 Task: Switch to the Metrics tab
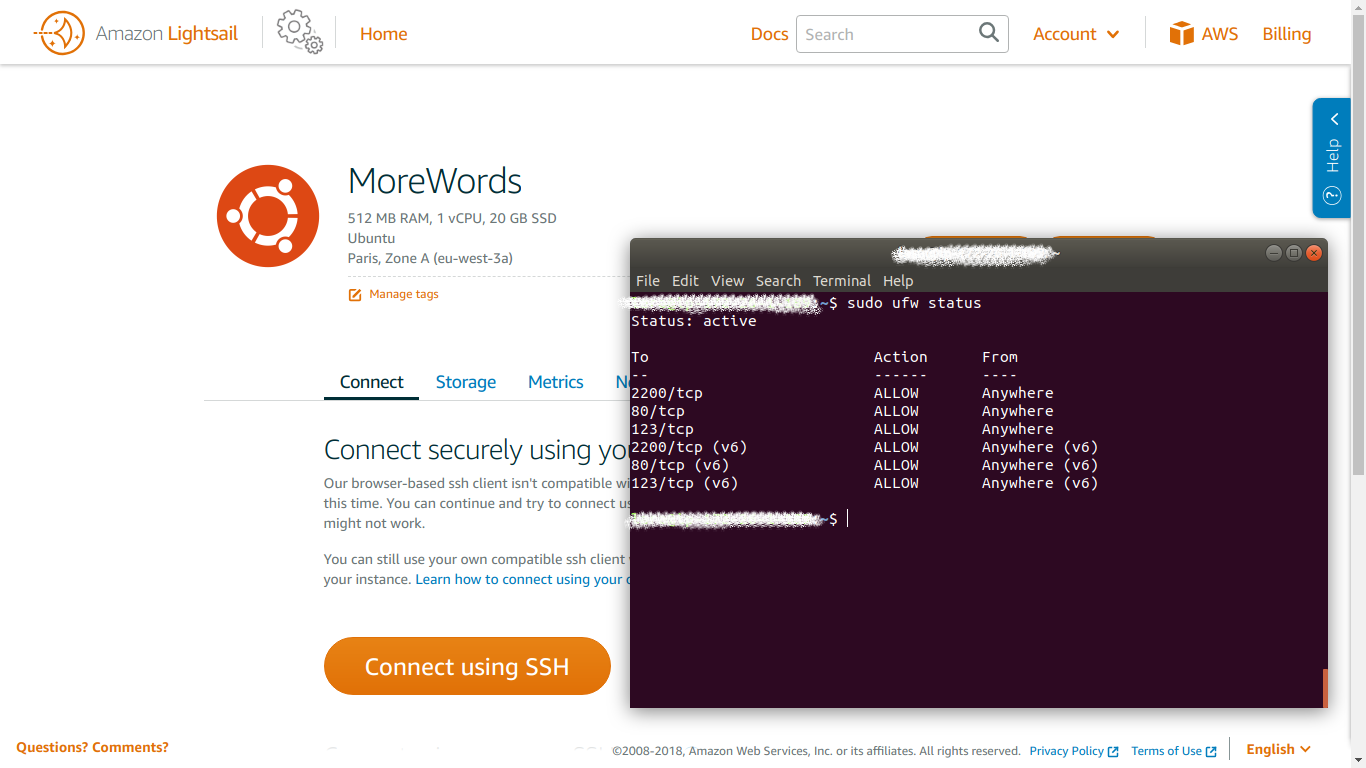(x=555, y=382)
